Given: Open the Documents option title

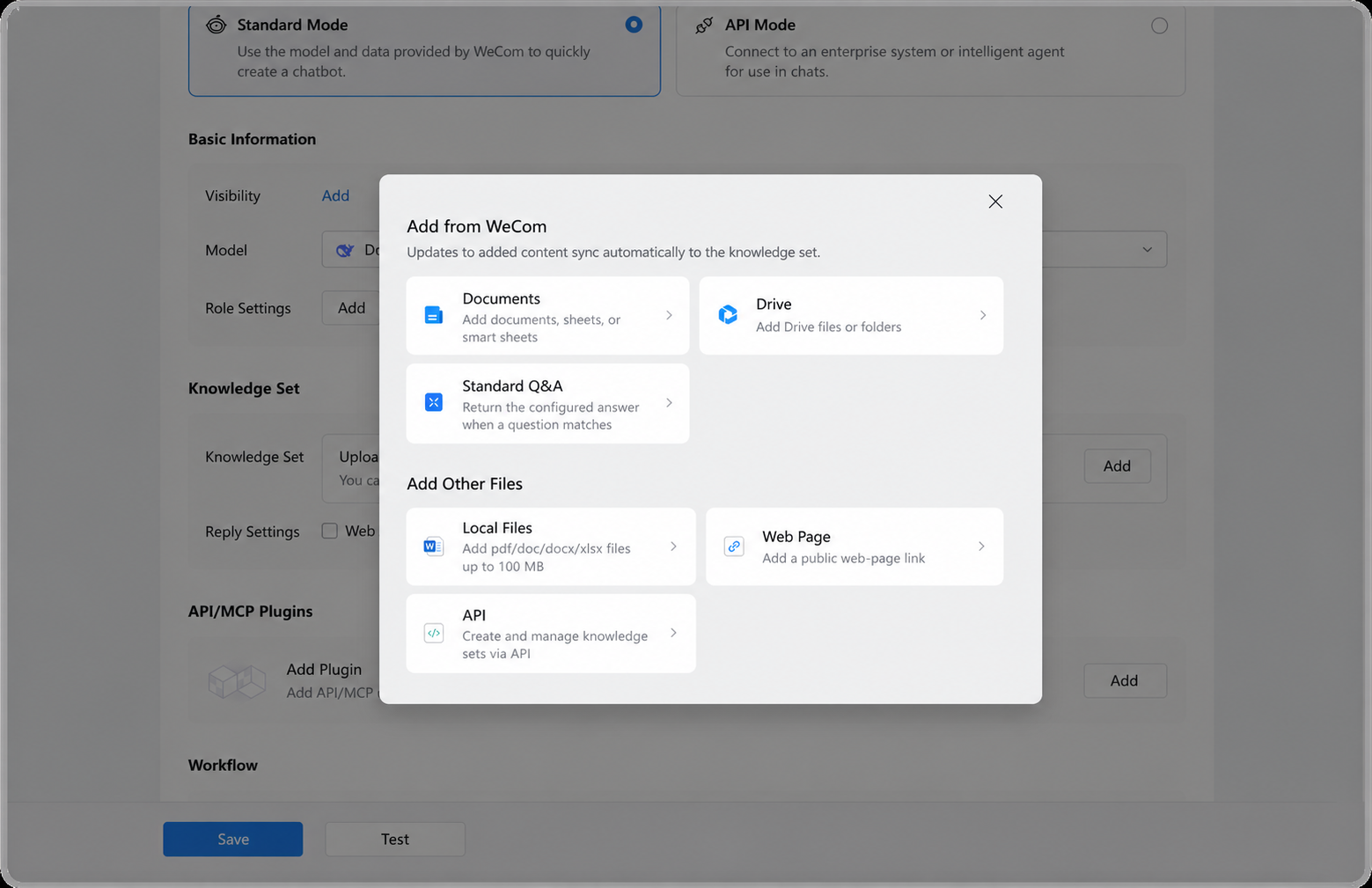Looking at the screenshot, I should pyautogui.click(x=501, y=298).
